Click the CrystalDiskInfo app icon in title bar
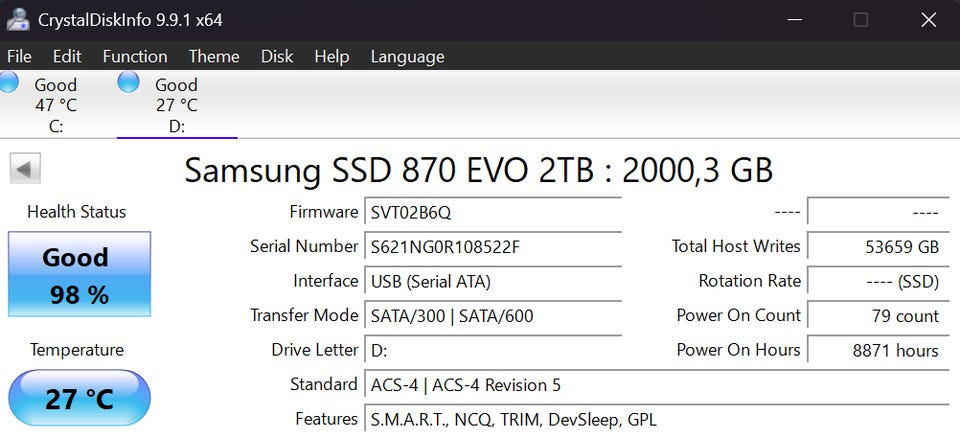 18,20
